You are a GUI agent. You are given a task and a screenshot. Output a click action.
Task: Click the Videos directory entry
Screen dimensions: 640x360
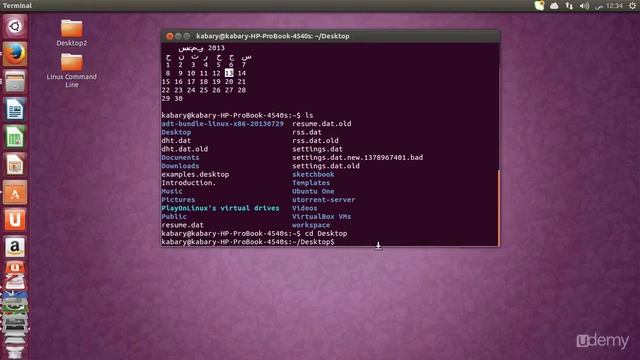(x=304, y=208)
